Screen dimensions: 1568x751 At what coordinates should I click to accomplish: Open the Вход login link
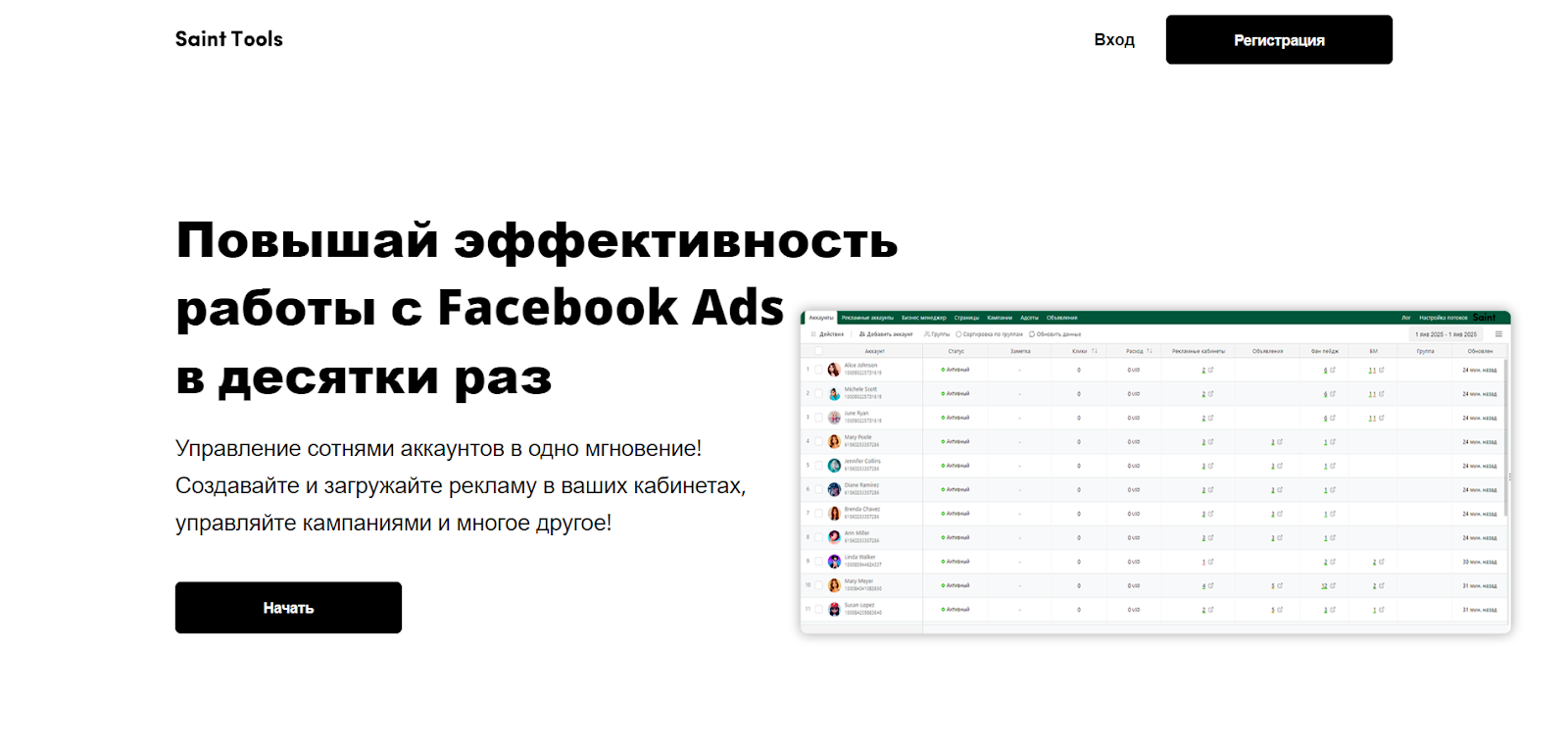point(1114,39)
